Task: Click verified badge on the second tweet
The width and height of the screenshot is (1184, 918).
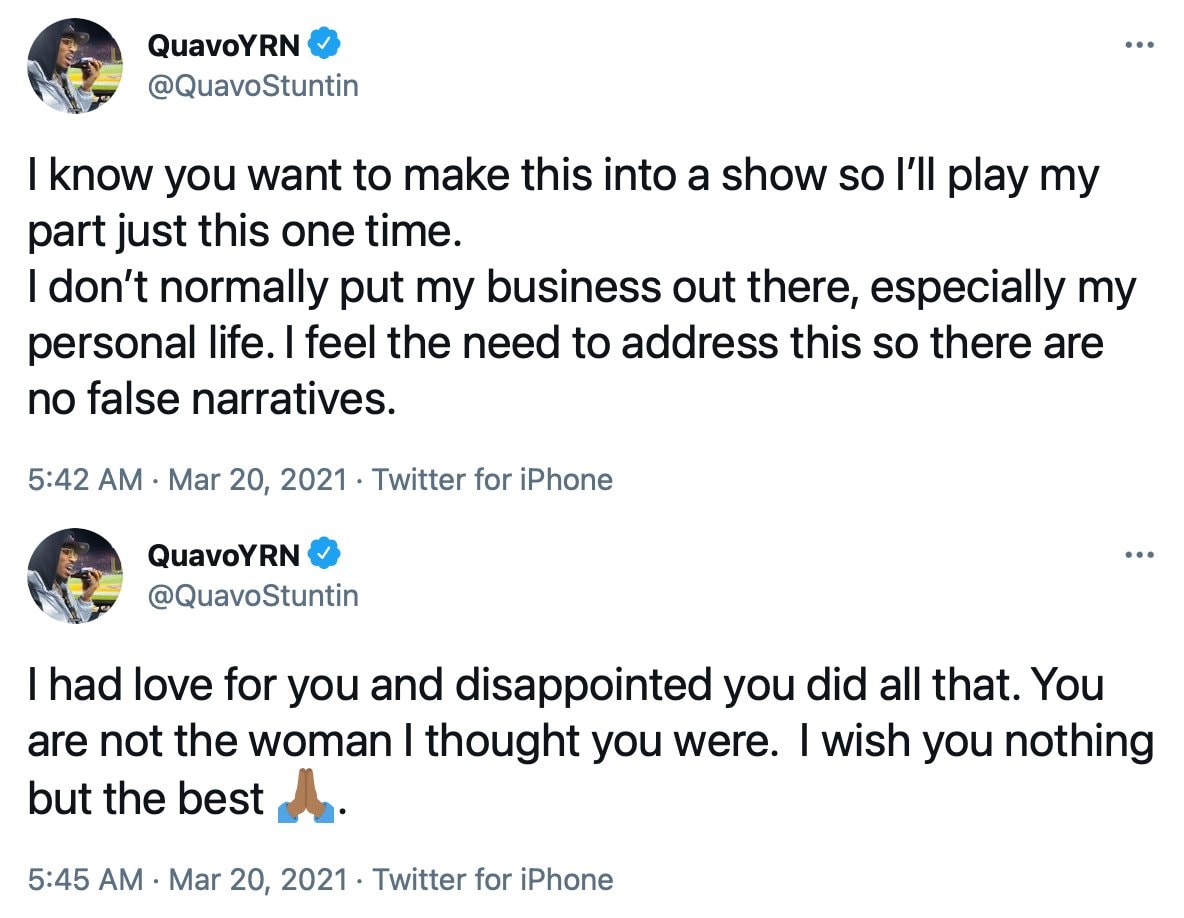Action: click(327, 552)
